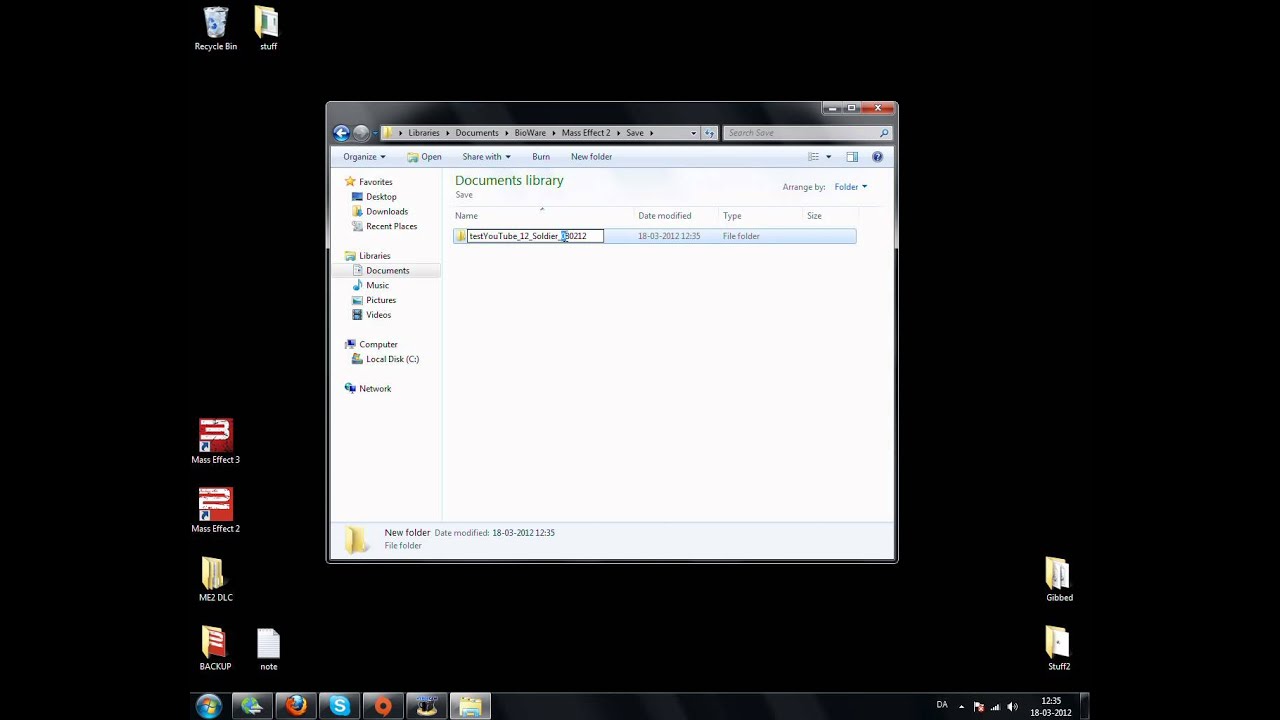Screen dimensions: 1280x720
Task: Select the Gibbed folder on desktop
Action: 1059,579
